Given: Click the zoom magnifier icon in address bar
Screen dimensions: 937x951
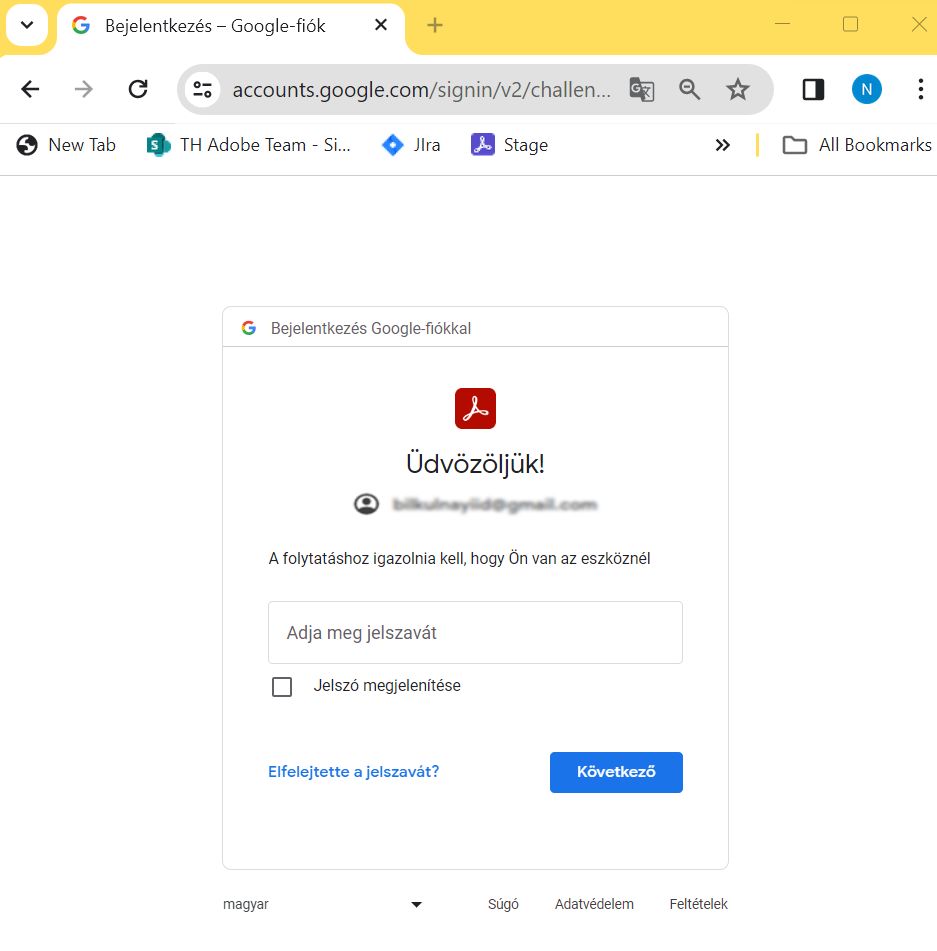Looking at the screenshot, I should [689, 90].
